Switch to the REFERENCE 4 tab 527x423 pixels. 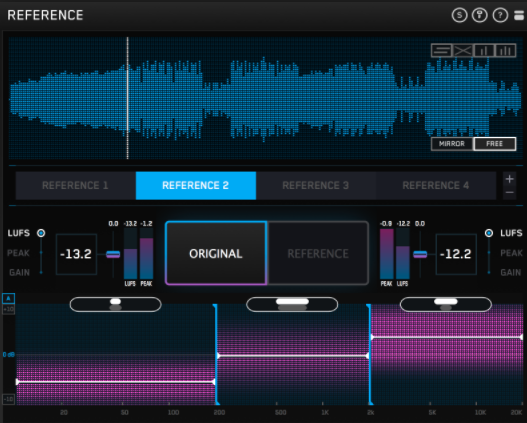point(436,185)
